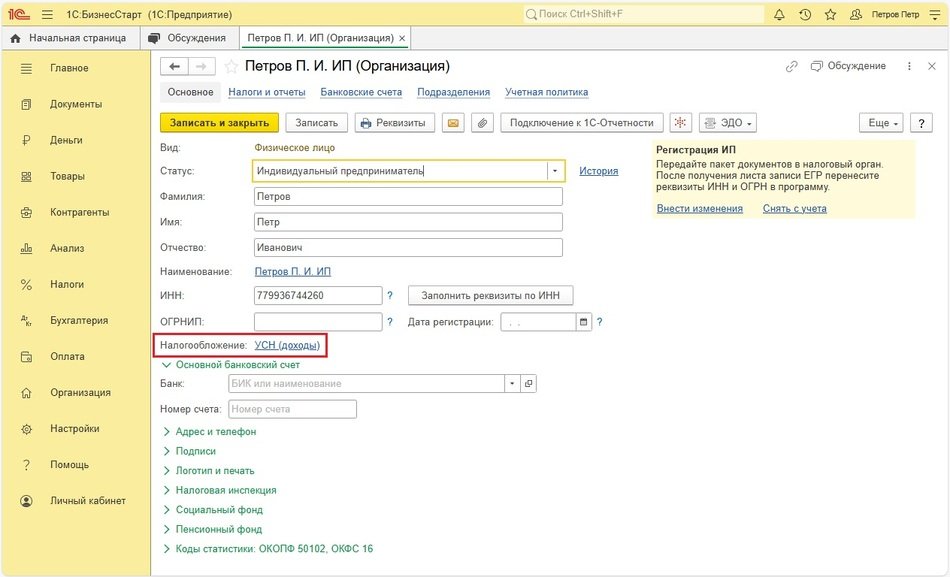950x577 pixels.
Task: Click the paperclip attached files icon
Action: point(482,123)
